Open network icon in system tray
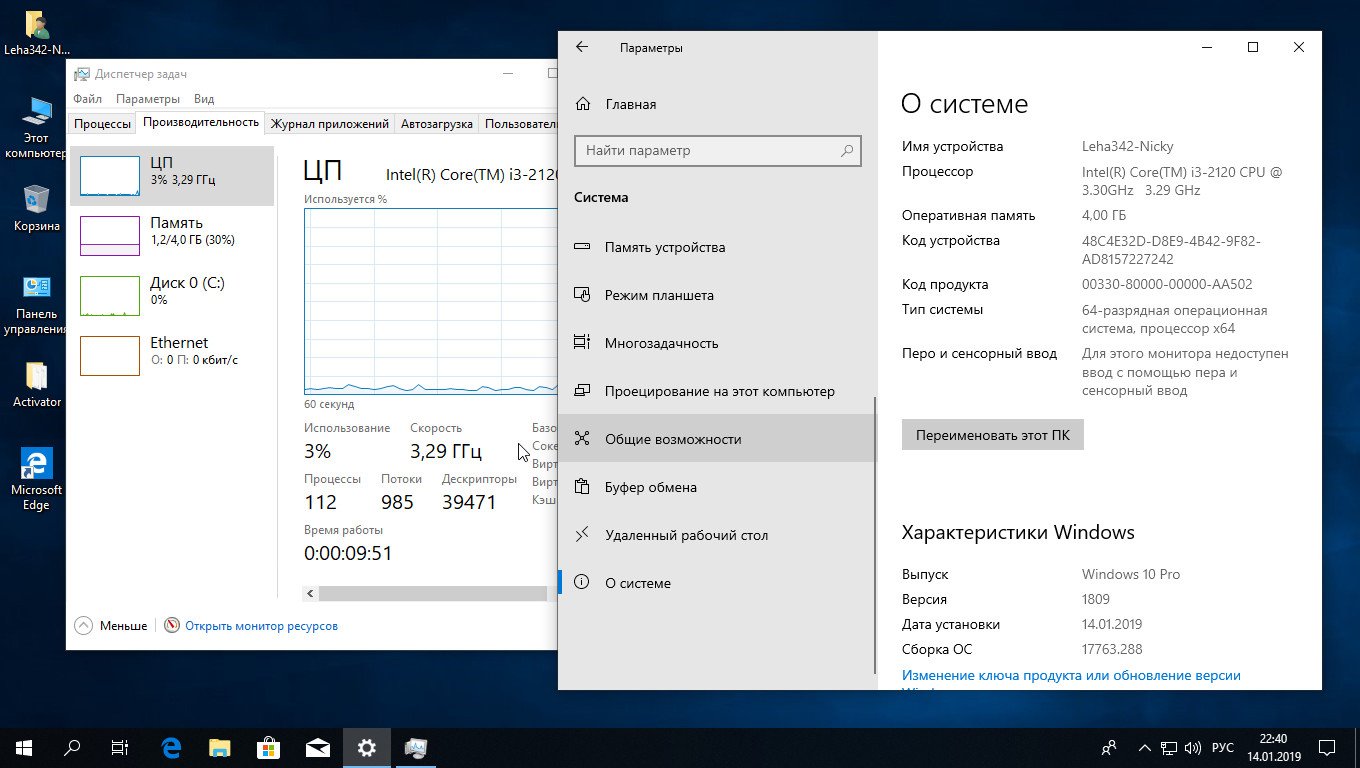The image size is (1360, 768). click(x=1169, y=747)
